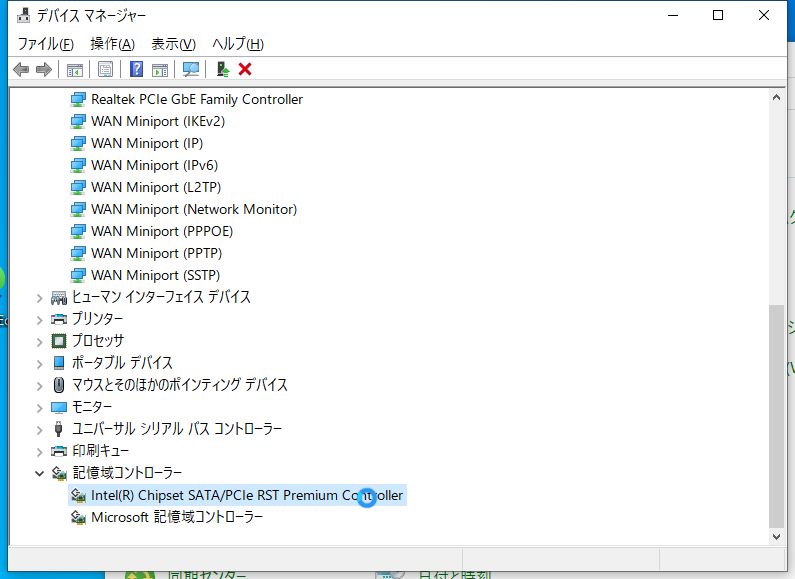Click the scrollbar down arrow
Screen dimensions: 795x579
776,536
